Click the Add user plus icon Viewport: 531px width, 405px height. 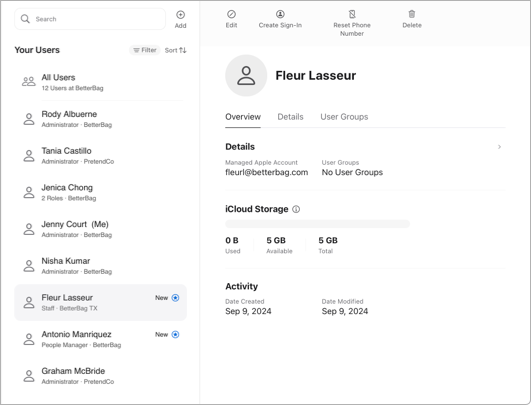click(x=180, y=15)
